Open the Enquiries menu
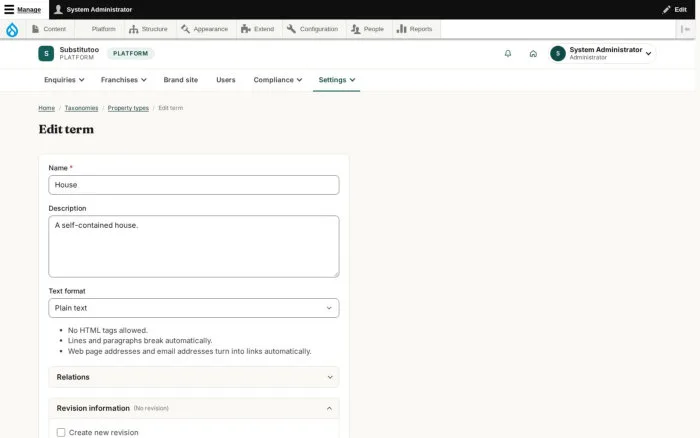700x438 pixels. click(x=64, y=80)
